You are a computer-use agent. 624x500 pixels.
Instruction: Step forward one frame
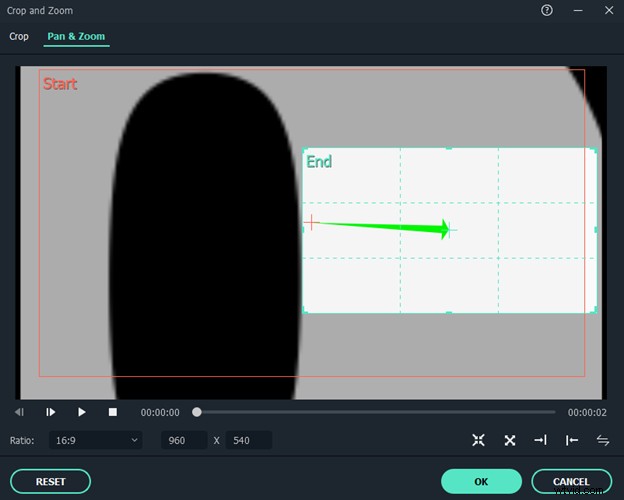[x=50, y=412]
